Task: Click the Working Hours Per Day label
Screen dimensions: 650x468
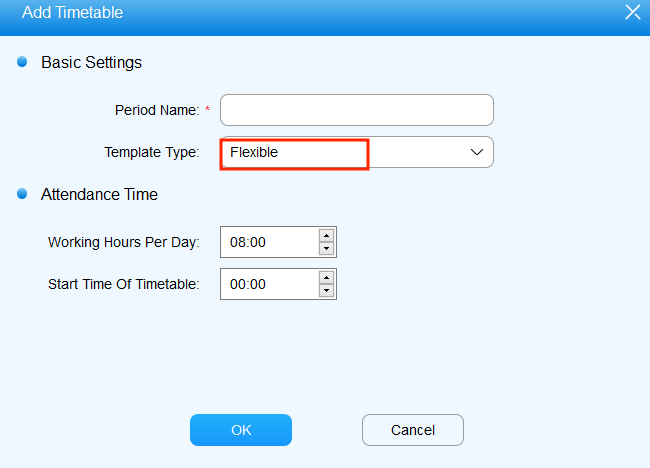Action: click(124, 242)
